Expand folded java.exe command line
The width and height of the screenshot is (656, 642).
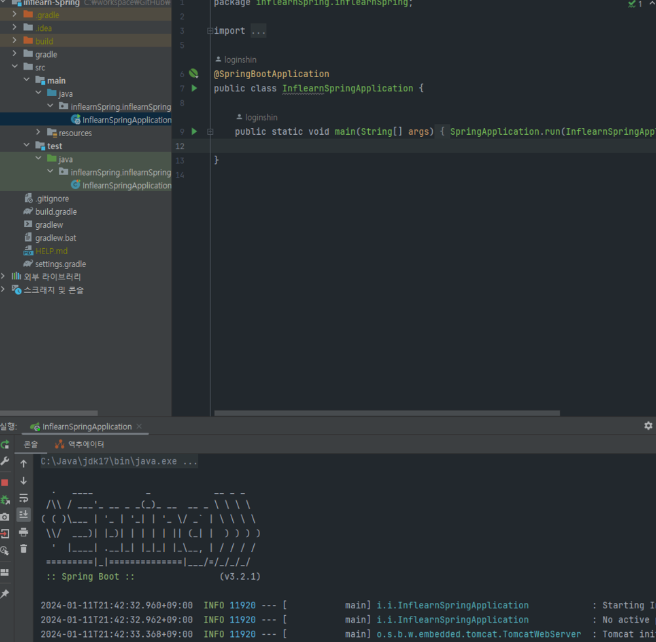click(119, 461)
